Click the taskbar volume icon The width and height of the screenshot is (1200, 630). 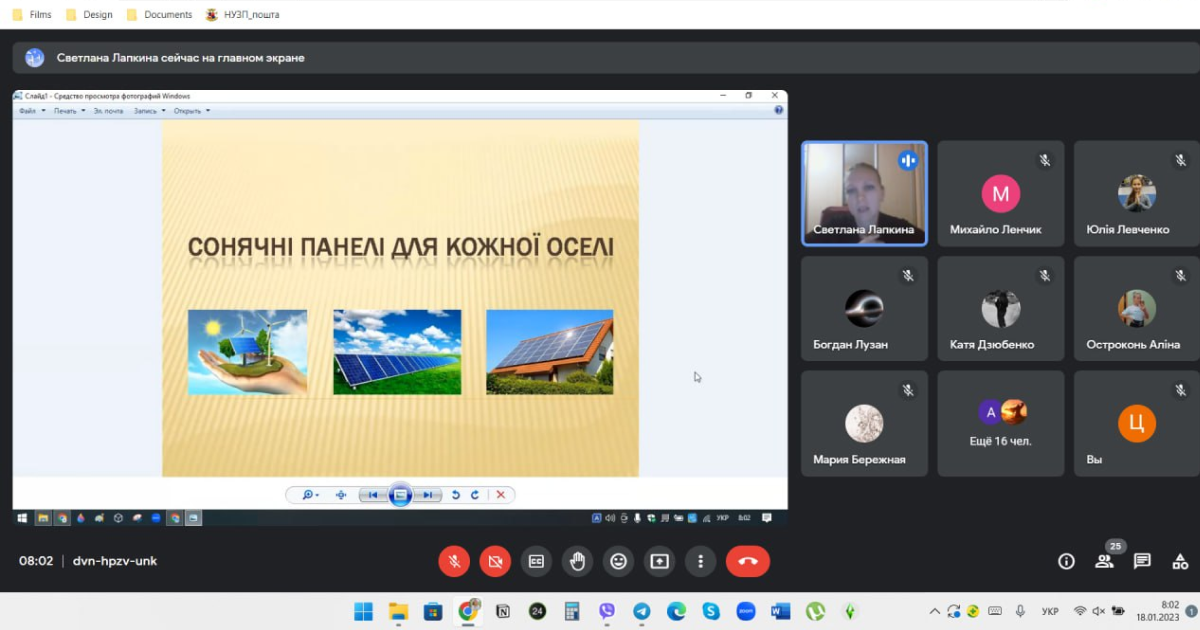coord(1098,611)
